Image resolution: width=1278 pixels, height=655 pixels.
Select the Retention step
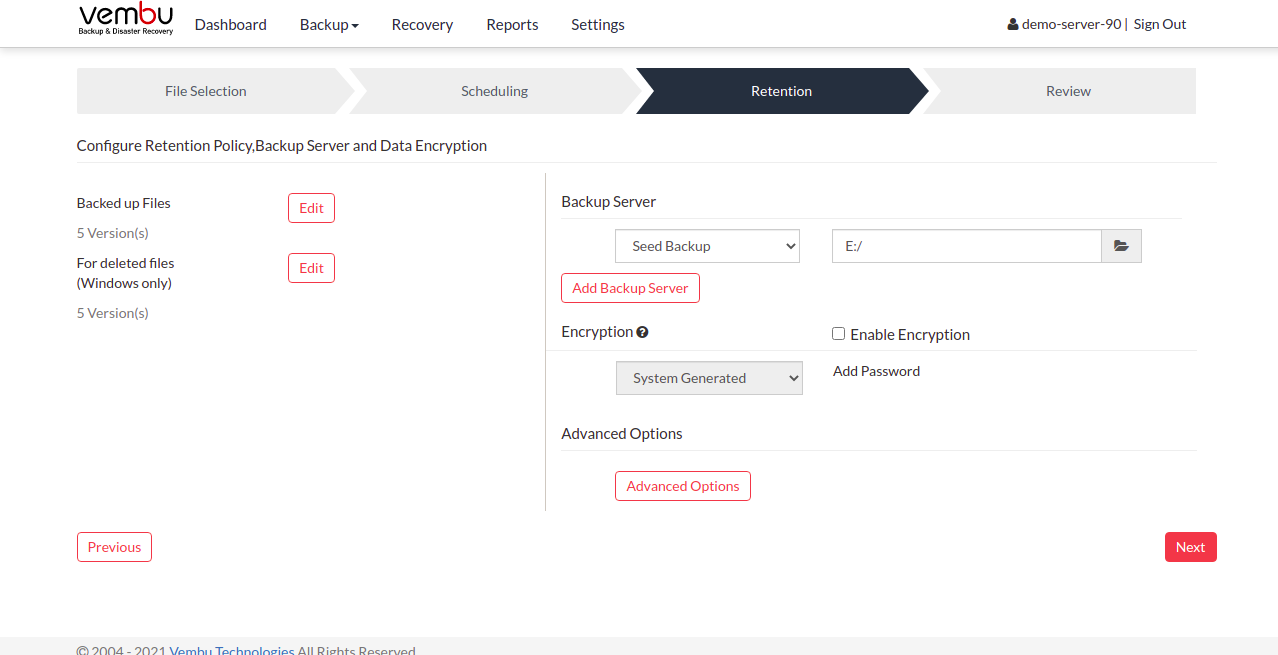[782, 91]
